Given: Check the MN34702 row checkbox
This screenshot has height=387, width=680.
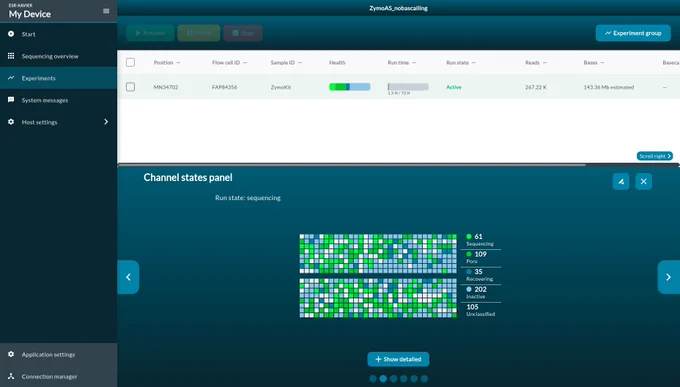Looking at the screenshot, I should pos(131,87).
